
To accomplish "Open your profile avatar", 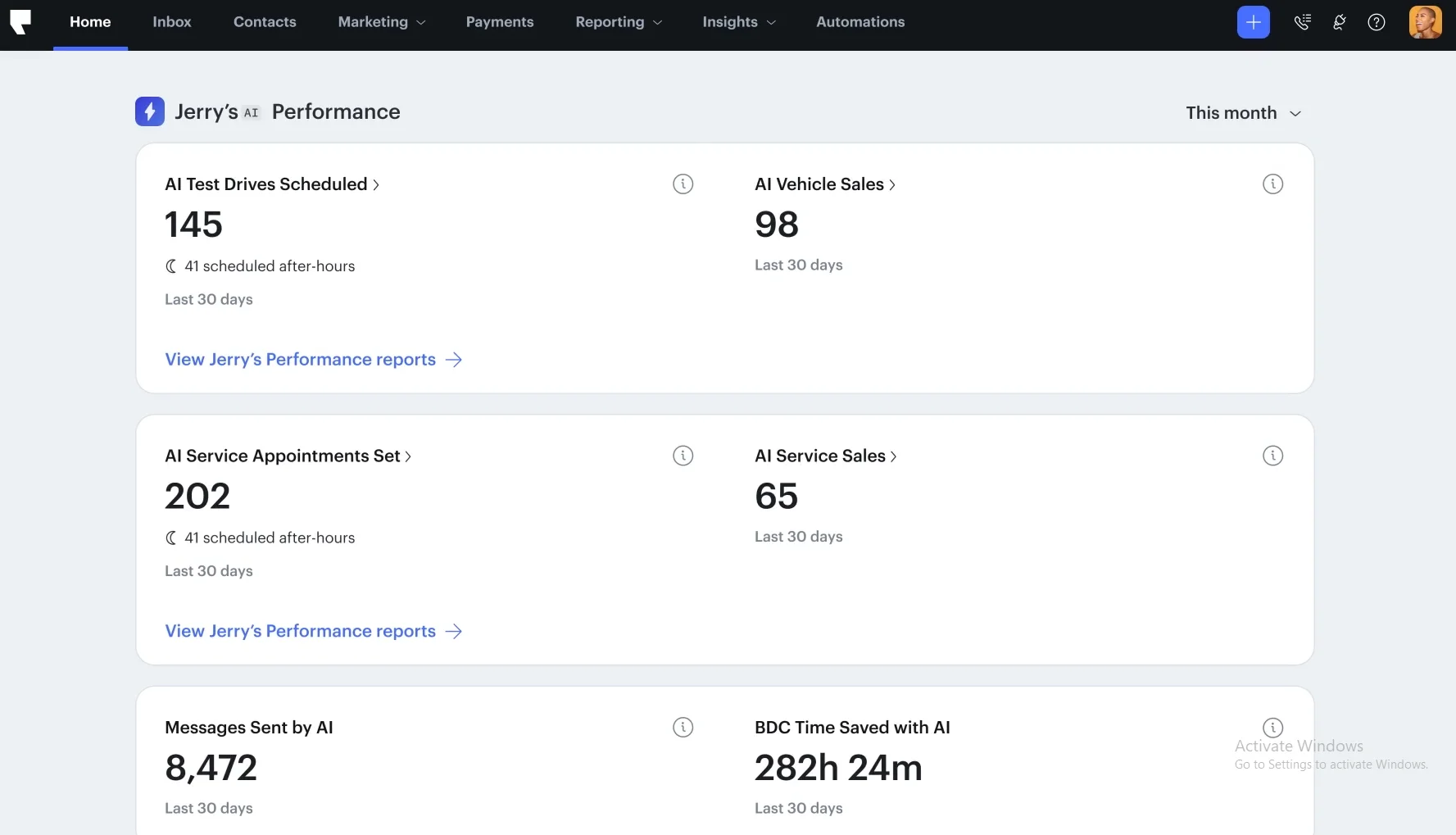I will [1426, 22].
